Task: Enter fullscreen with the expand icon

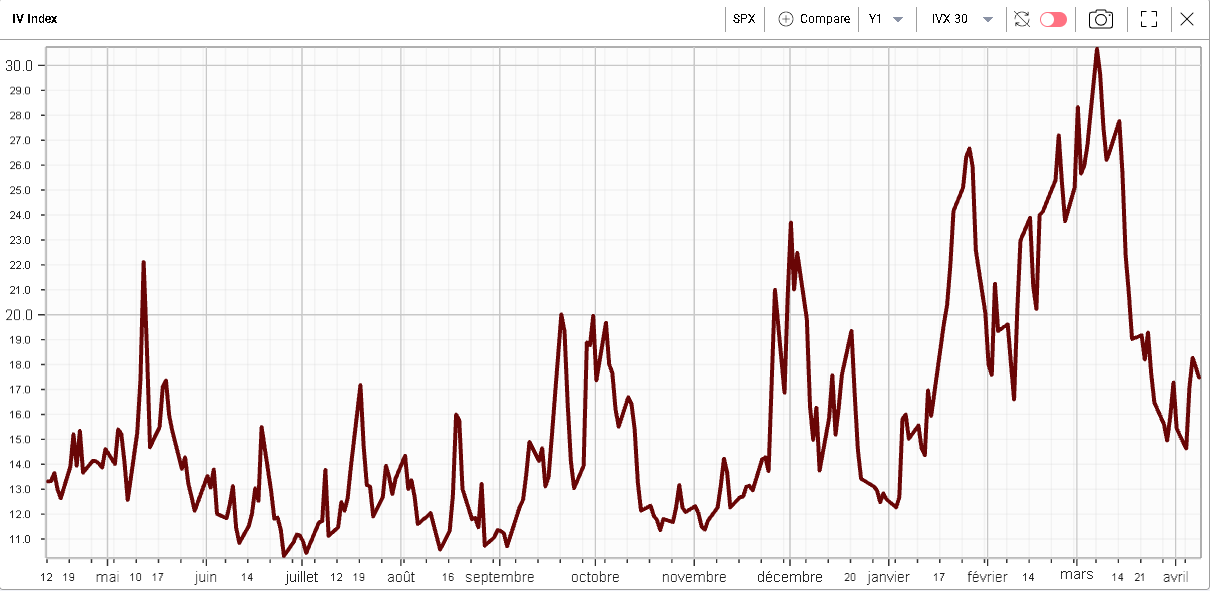Action: point(1148,19)
